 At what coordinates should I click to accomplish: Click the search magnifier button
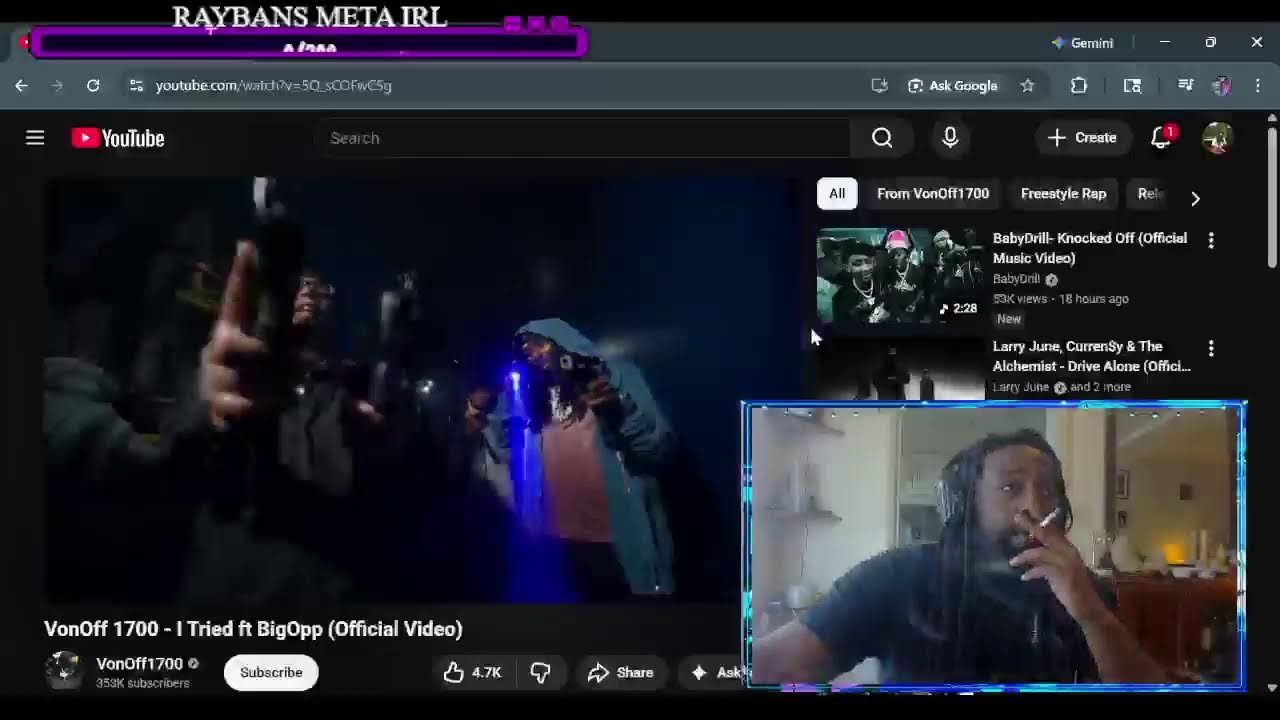click(882, 138)
